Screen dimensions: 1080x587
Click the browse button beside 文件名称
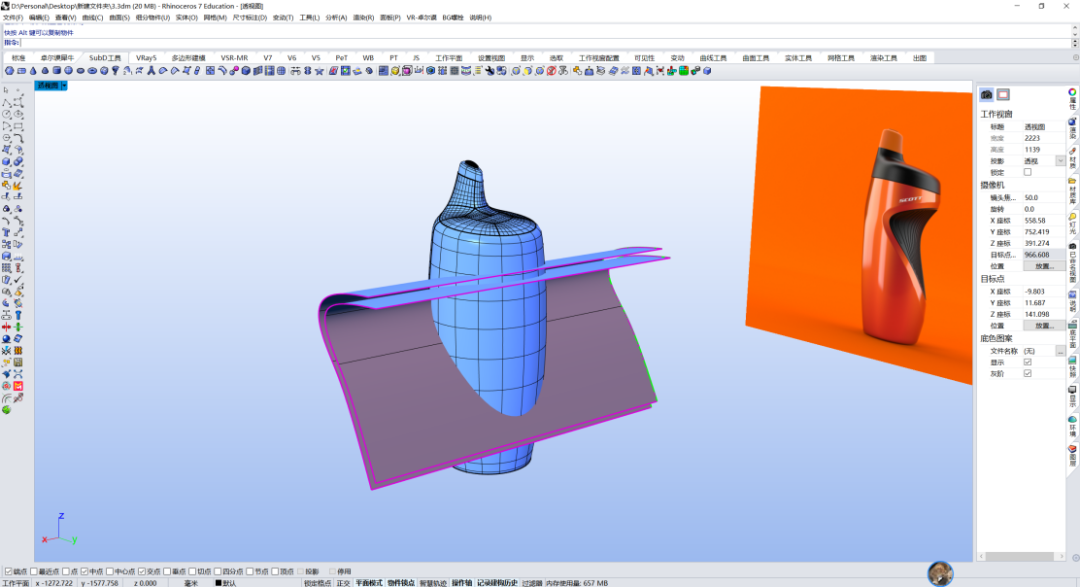coord(1060,351)
